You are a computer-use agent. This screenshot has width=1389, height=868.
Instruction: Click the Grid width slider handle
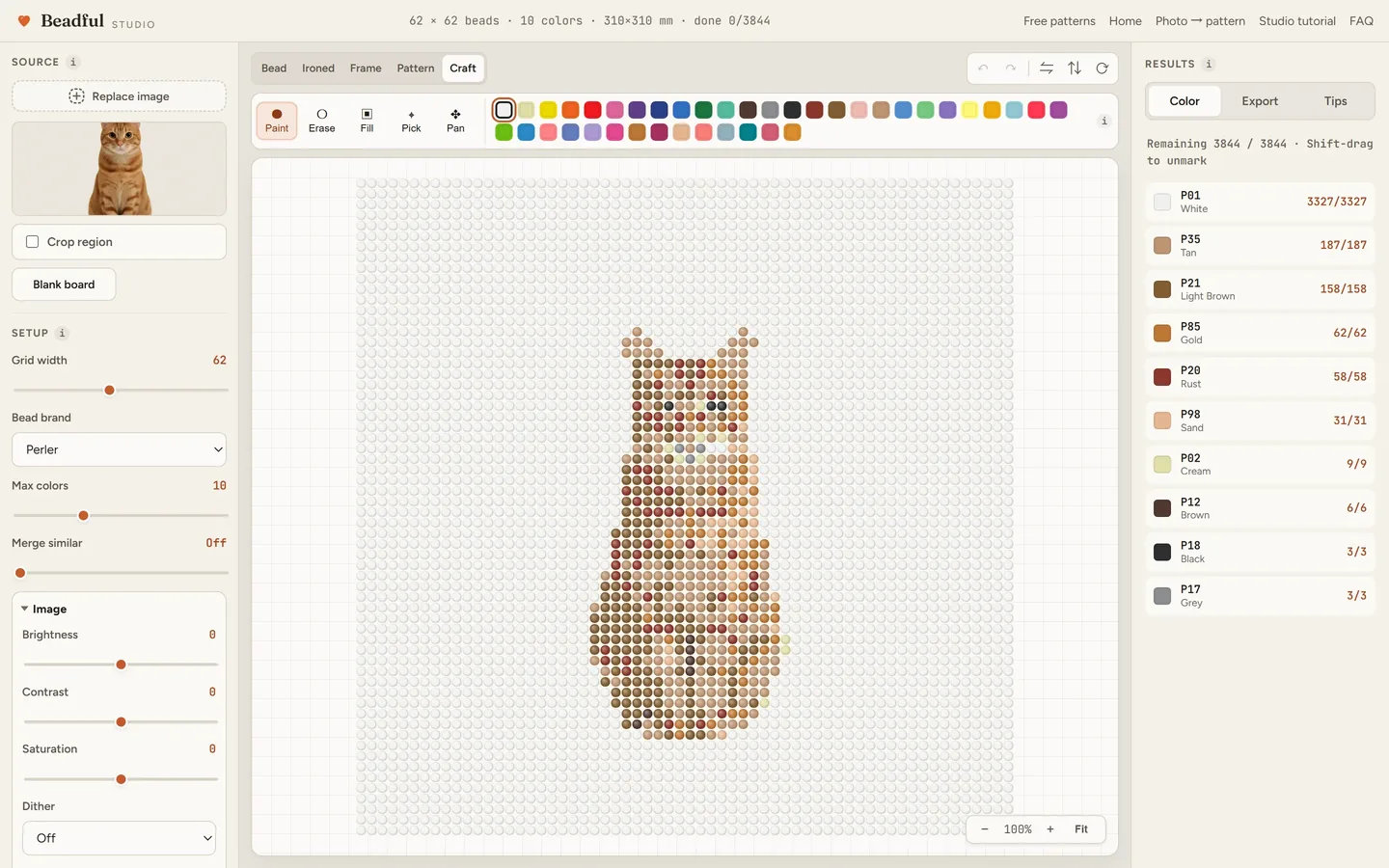click(110, 391)
